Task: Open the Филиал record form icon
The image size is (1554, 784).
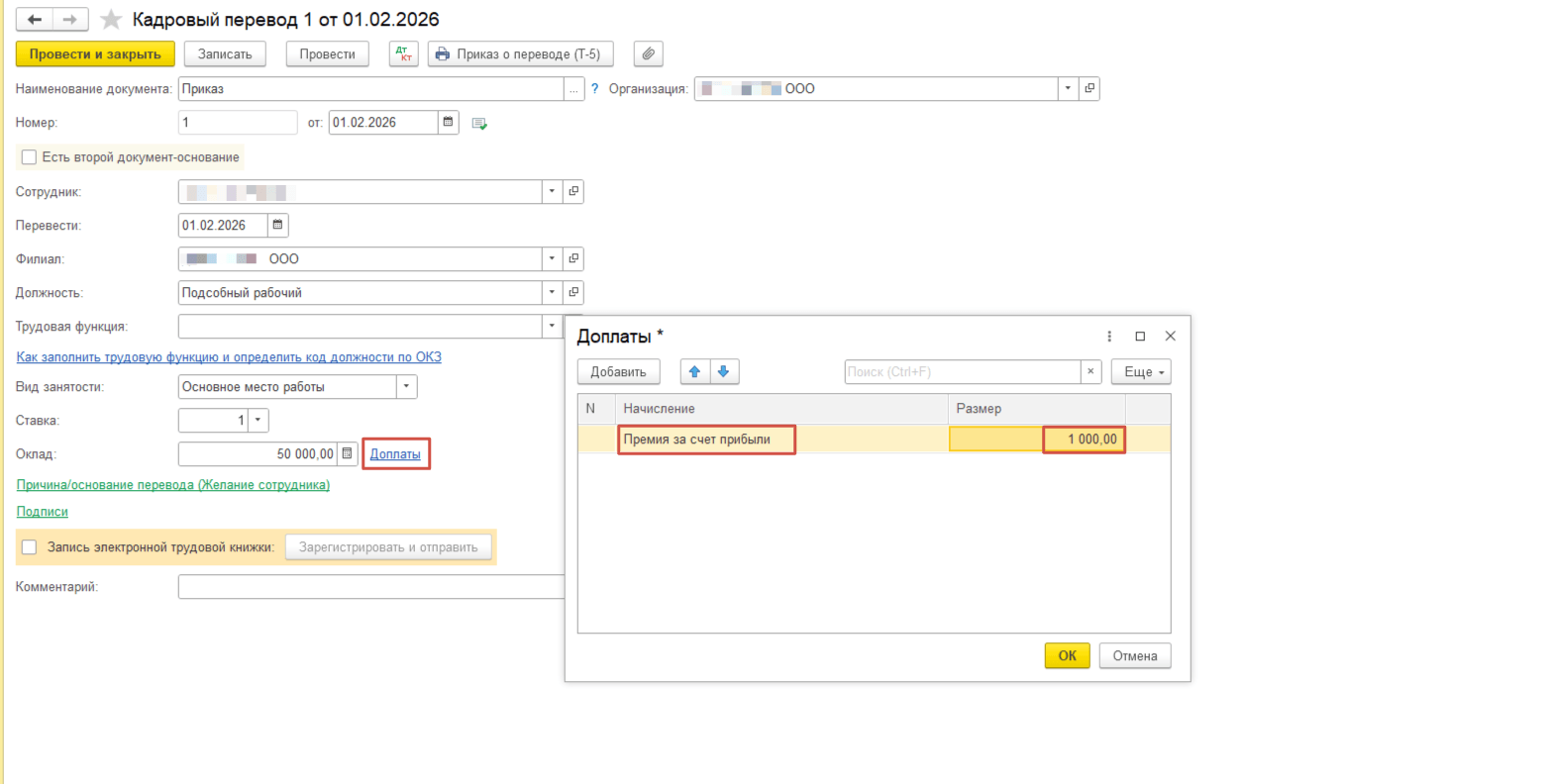Action: pyautogui.click(x=573, y=258)
